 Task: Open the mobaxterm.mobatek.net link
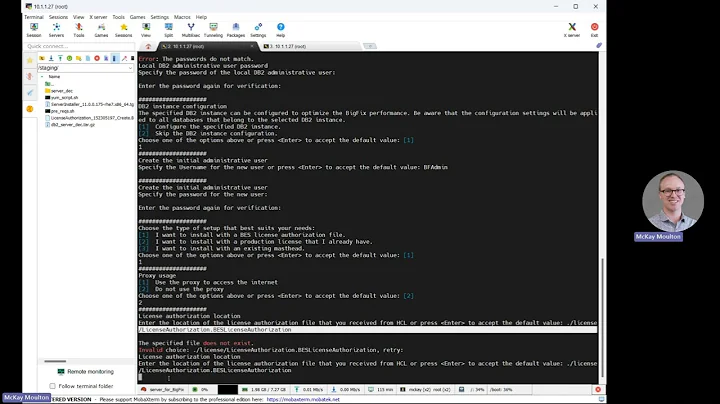coord(303,399)
